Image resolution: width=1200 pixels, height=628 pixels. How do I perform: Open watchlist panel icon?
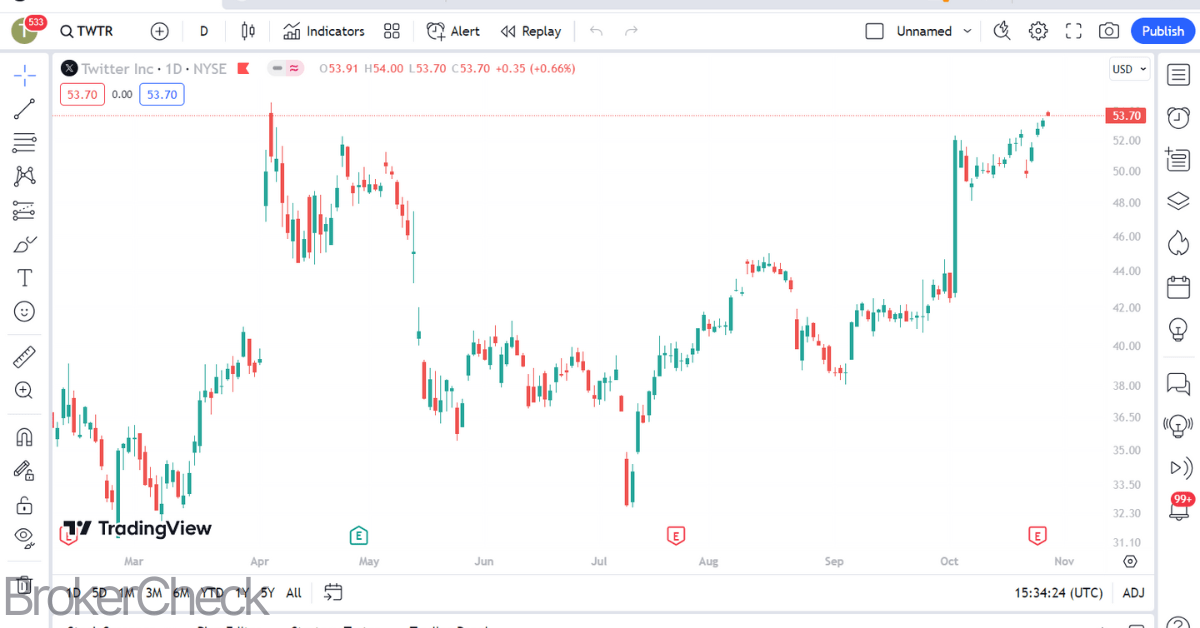click(x=1178, y=74)
